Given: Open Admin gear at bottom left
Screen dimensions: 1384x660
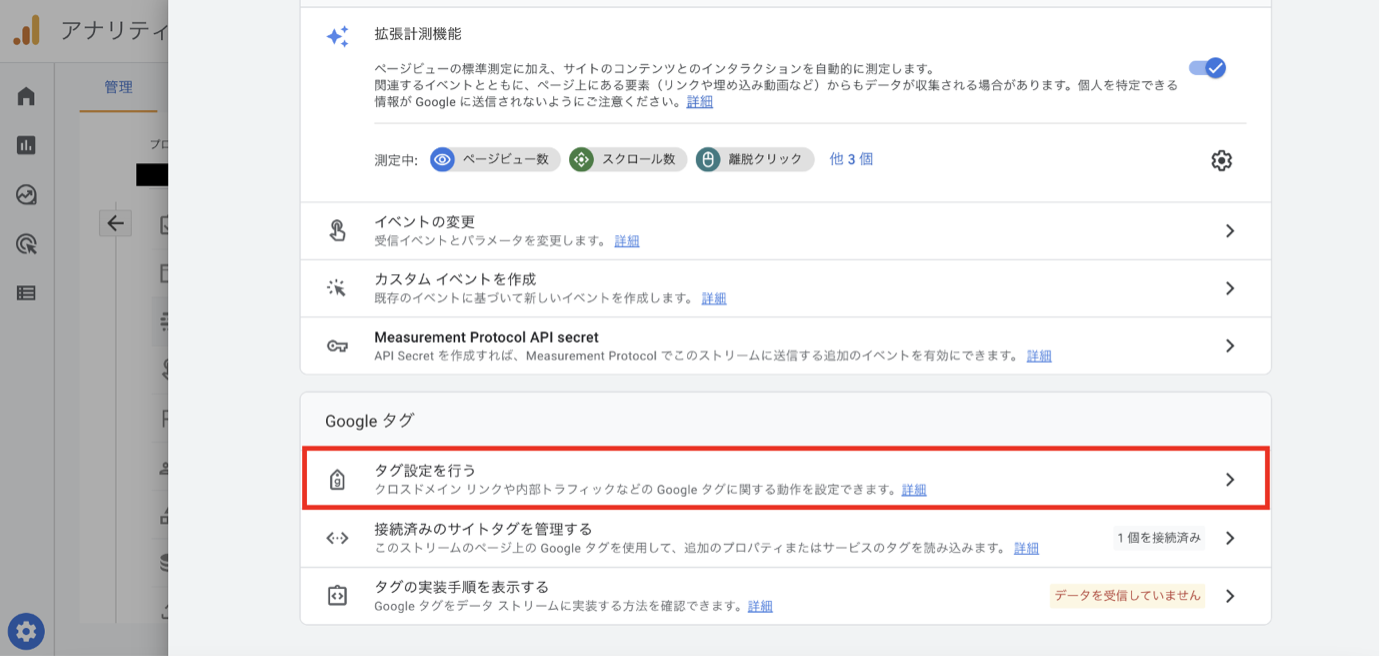Looking at the screenshot, I should 26,631.
